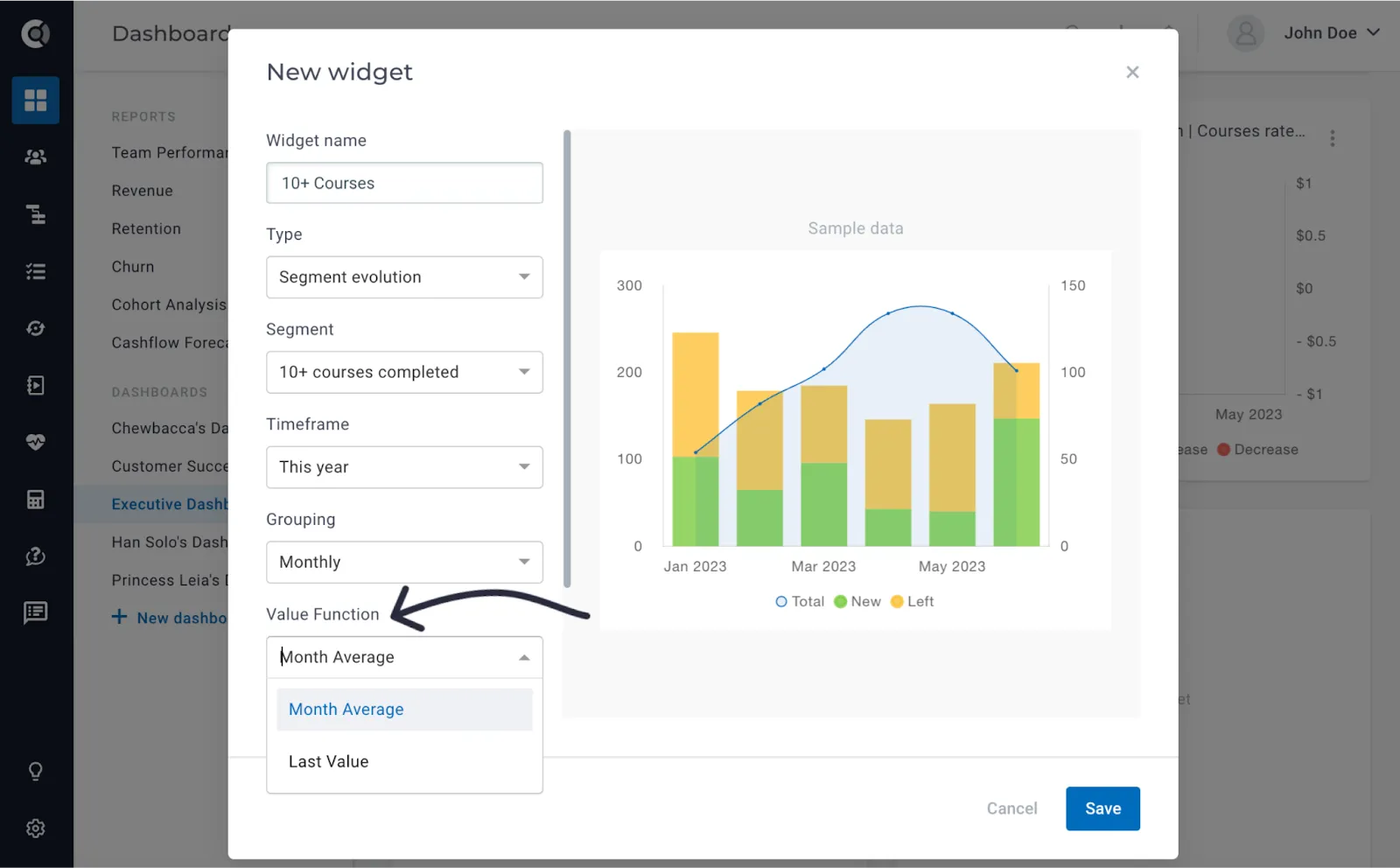Screen dimensions: 1400x868
Task: Click the lightbulb icon in sidebar
Action: coord(36,772)
